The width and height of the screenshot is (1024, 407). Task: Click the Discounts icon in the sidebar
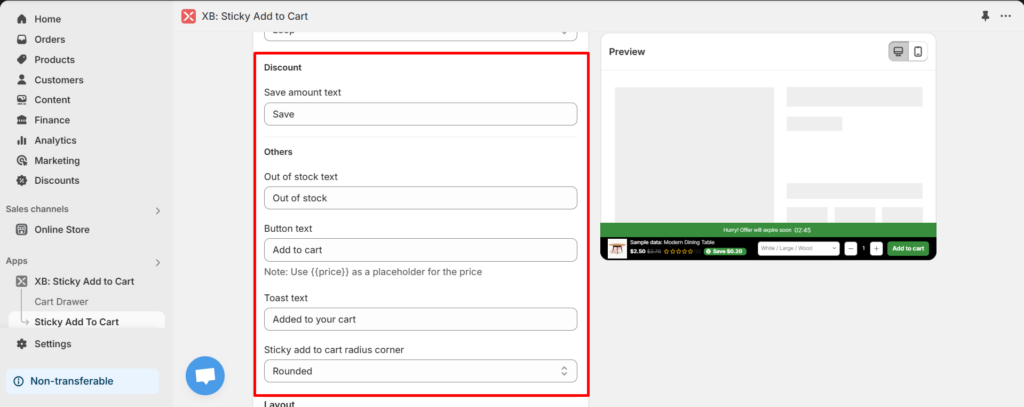click(x=22, y=180)
